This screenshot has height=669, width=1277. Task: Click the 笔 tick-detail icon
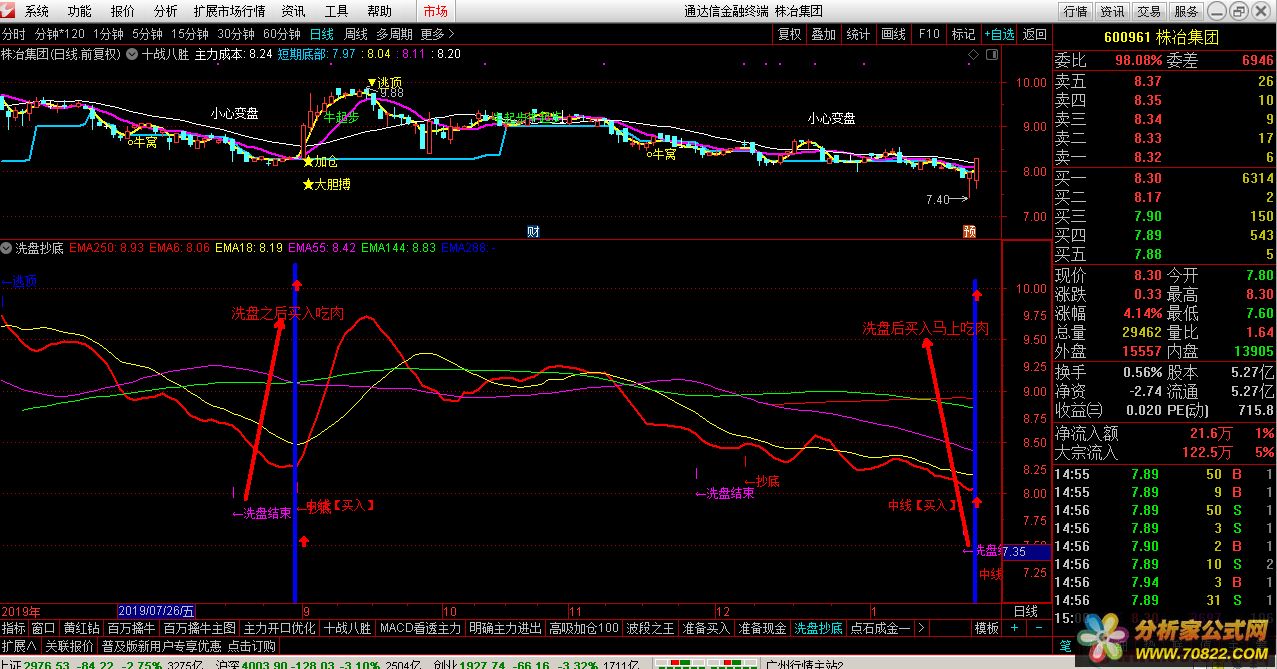pyautogui.click(x=1064, y=646)
